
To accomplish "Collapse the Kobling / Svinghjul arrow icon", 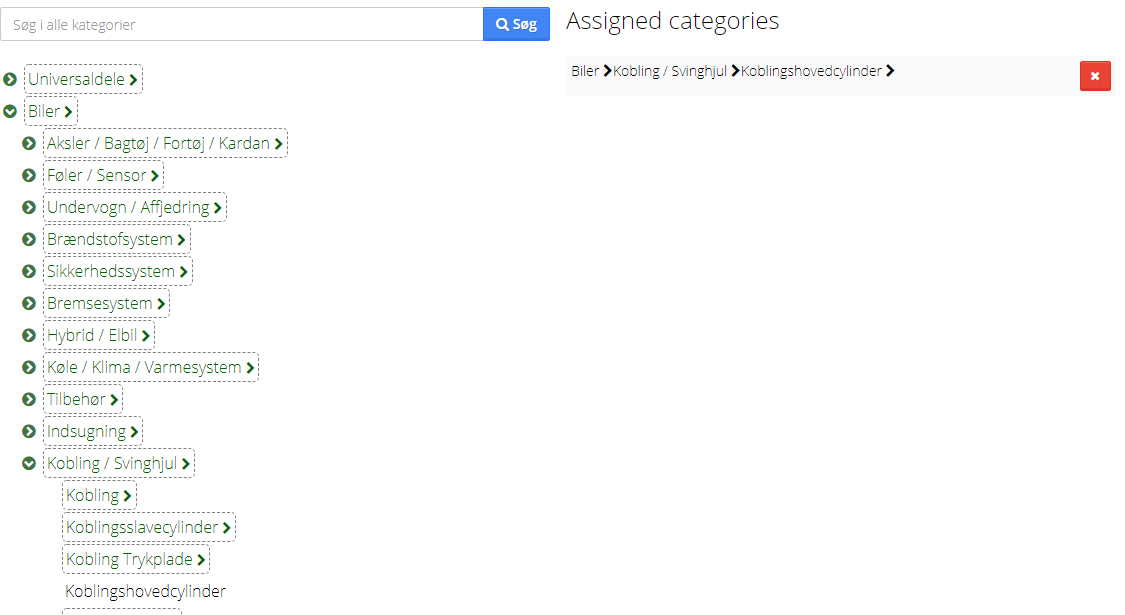I will pos(29,464).
